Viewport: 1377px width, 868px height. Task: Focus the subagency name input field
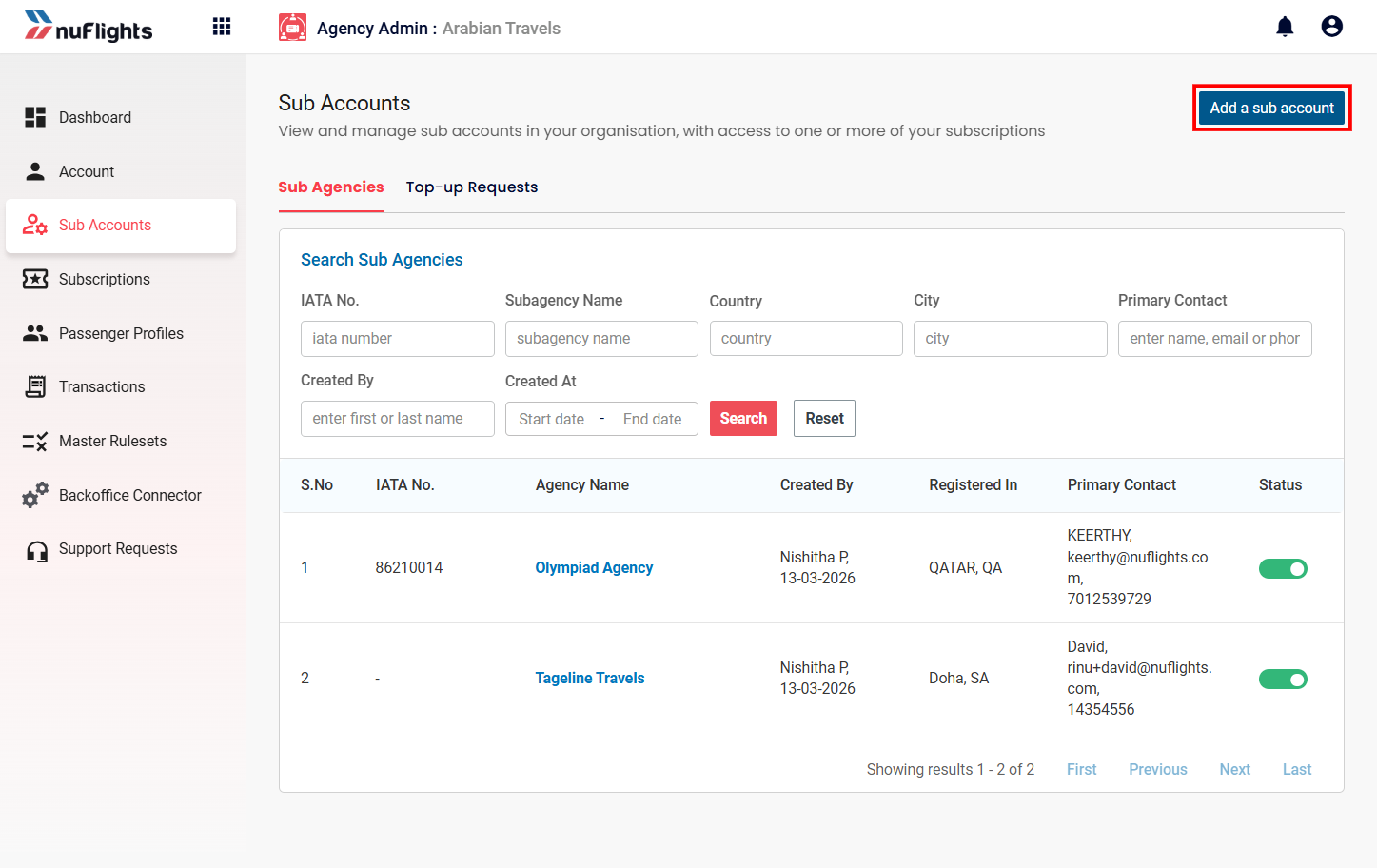pyautogui.click(x=601, y=339)
